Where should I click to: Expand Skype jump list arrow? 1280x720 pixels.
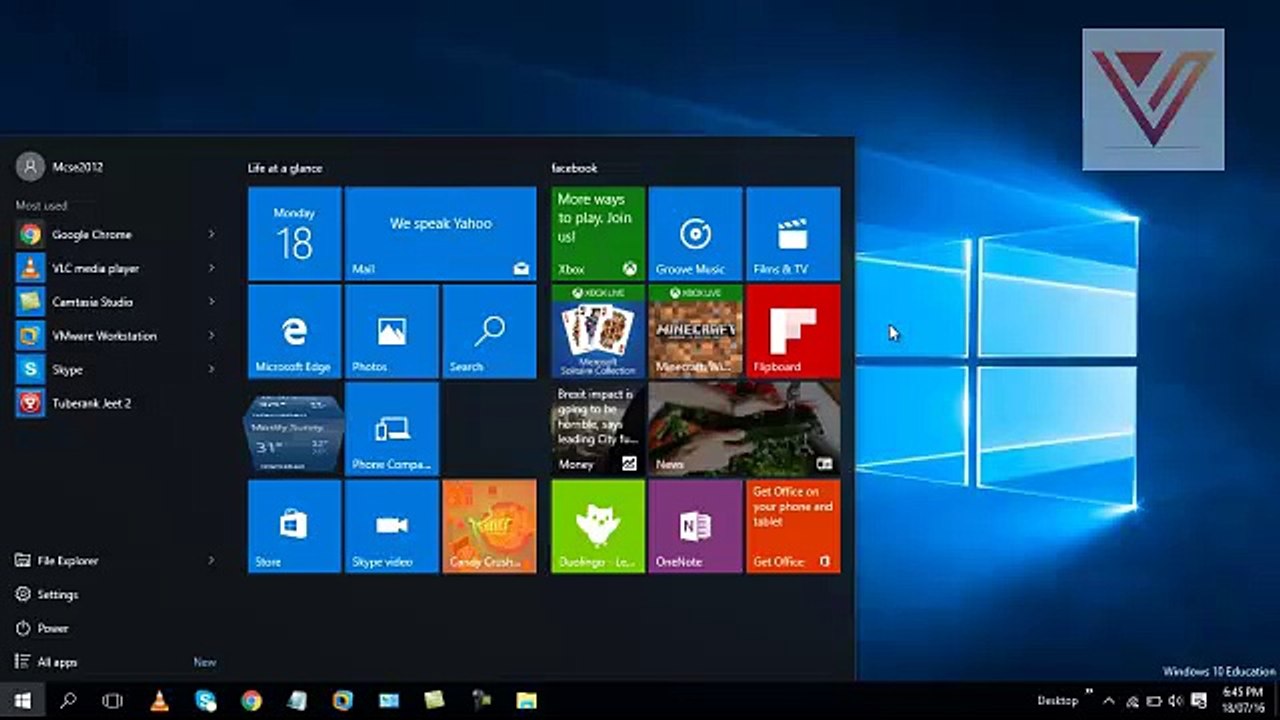(x=211, y=369)
